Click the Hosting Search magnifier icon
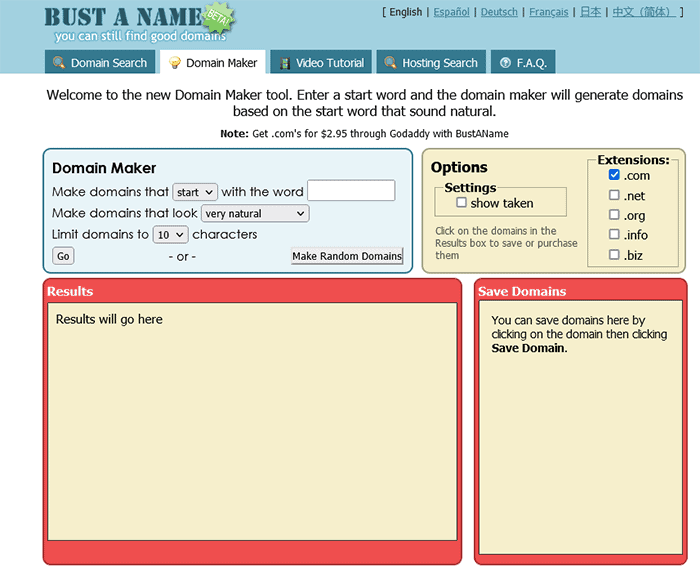This screenshot has height=576, width=700. (x=390, y=62)
